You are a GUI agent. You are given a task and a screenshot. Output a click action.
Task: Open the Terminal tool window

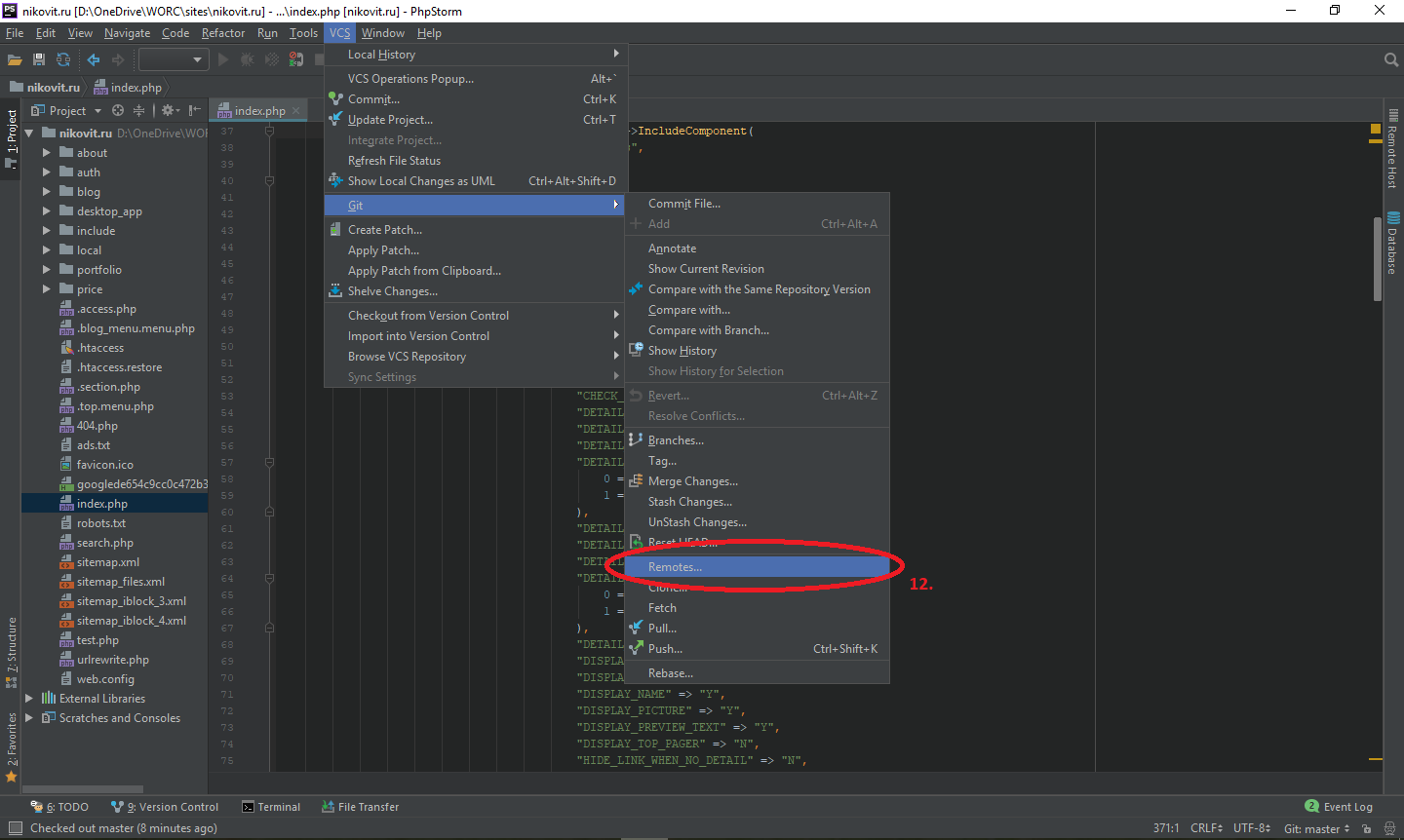click(271, 807)
